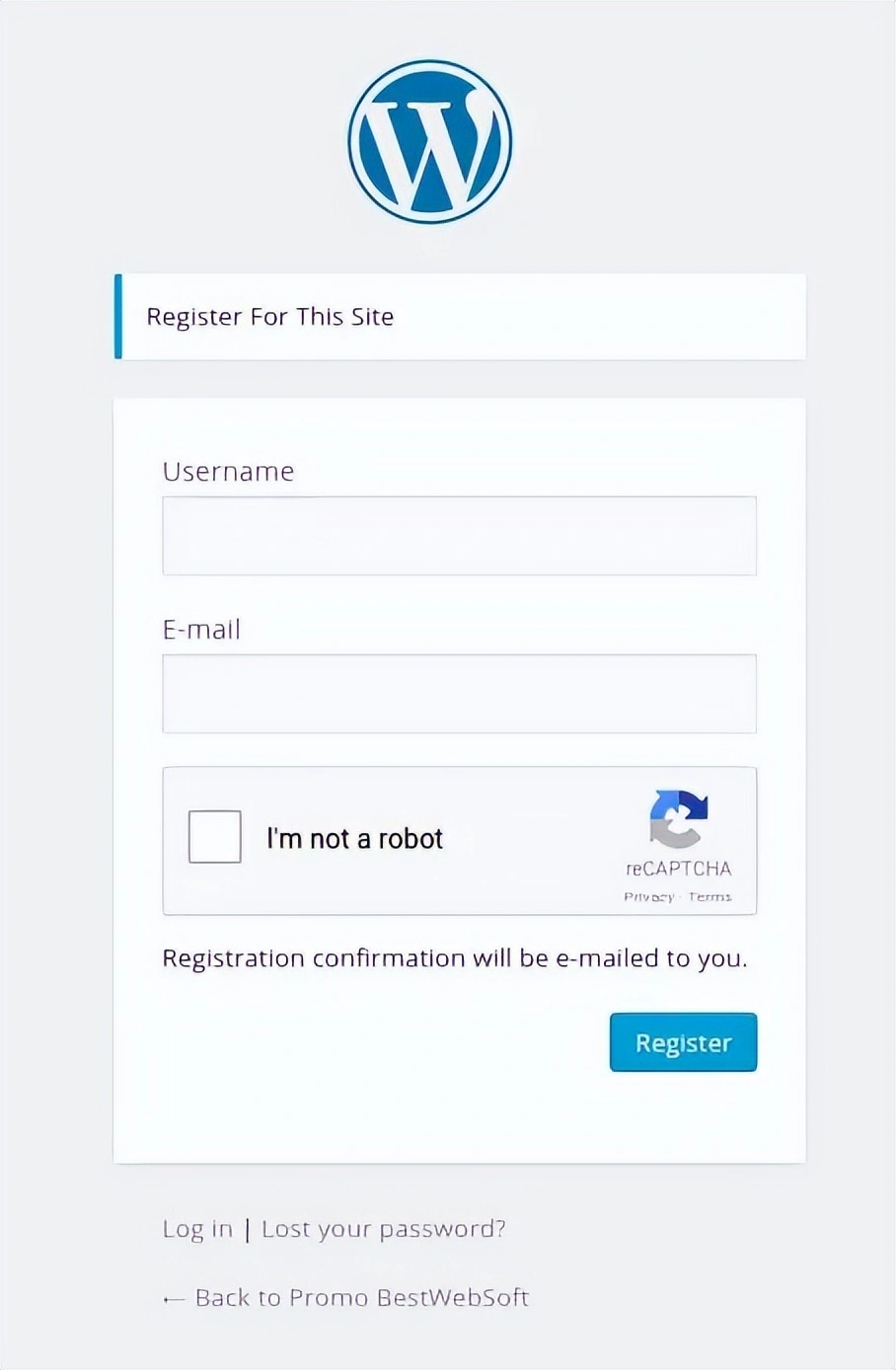Click the "Register For This Site" notice
Screen dimensions: 896x1370
(x=270, y=317)
